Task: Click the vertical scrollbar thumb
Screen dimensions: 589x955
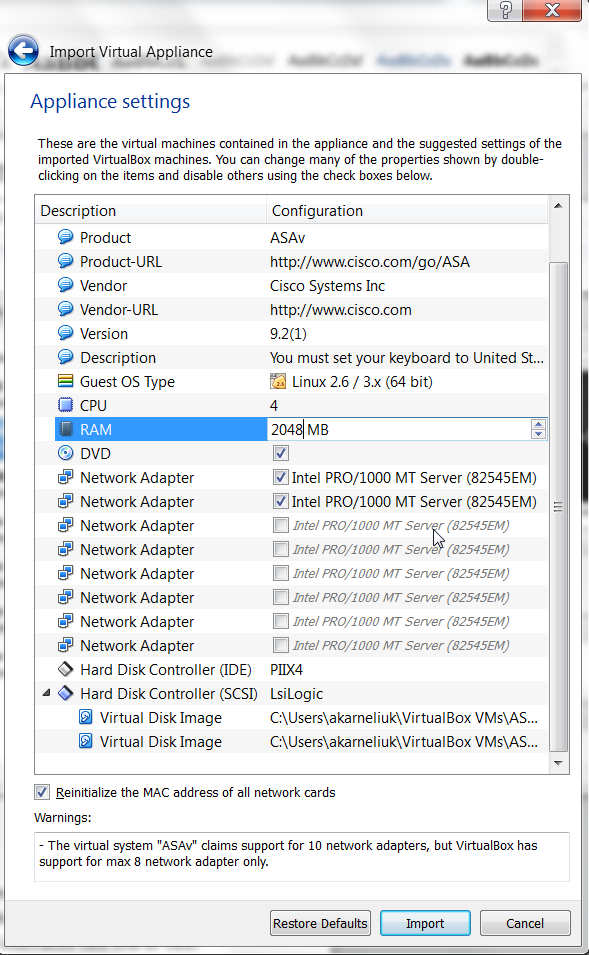Action: [558, 507]
